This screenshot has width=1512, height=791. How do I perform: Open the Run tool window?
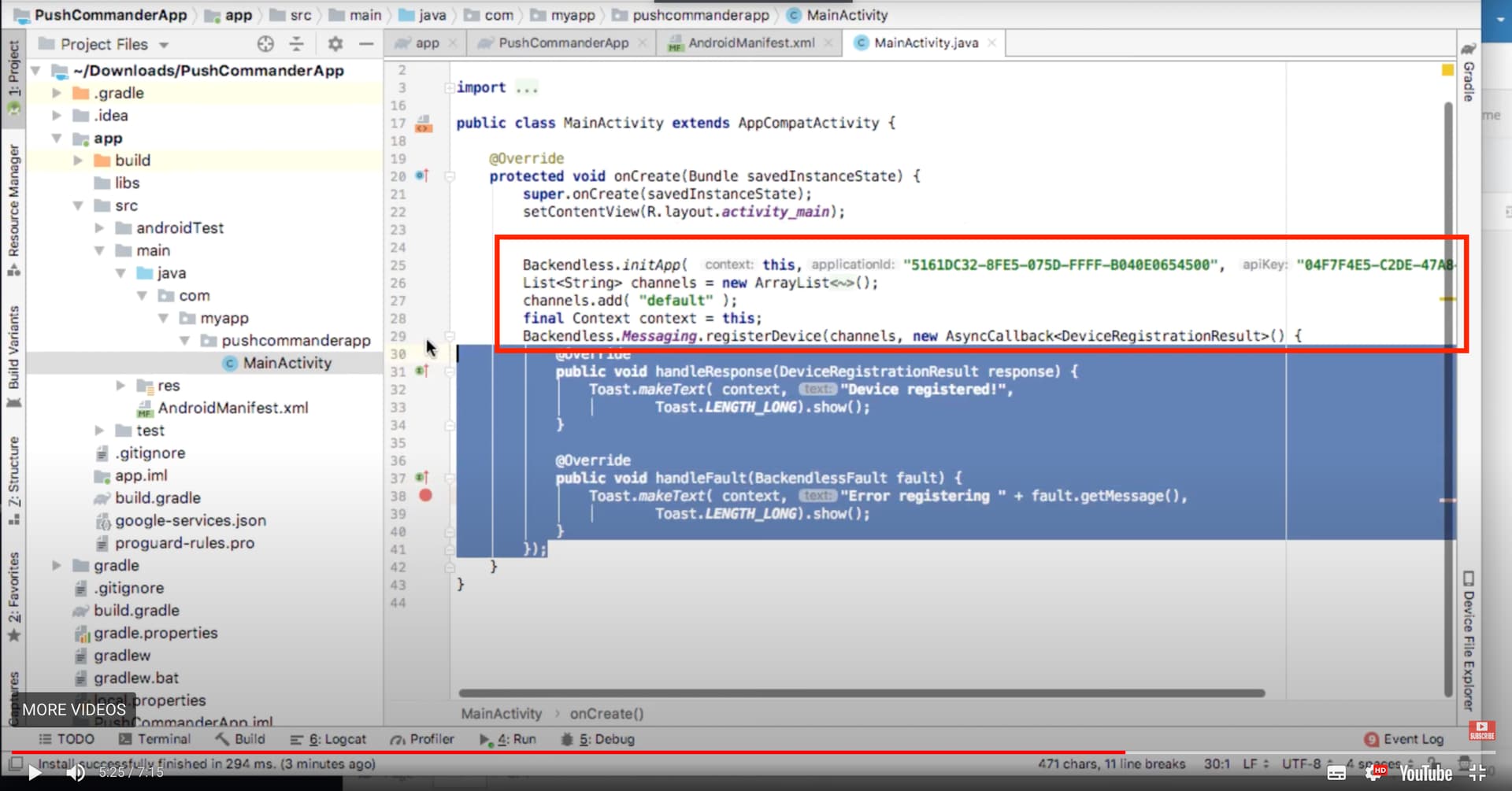508,739
